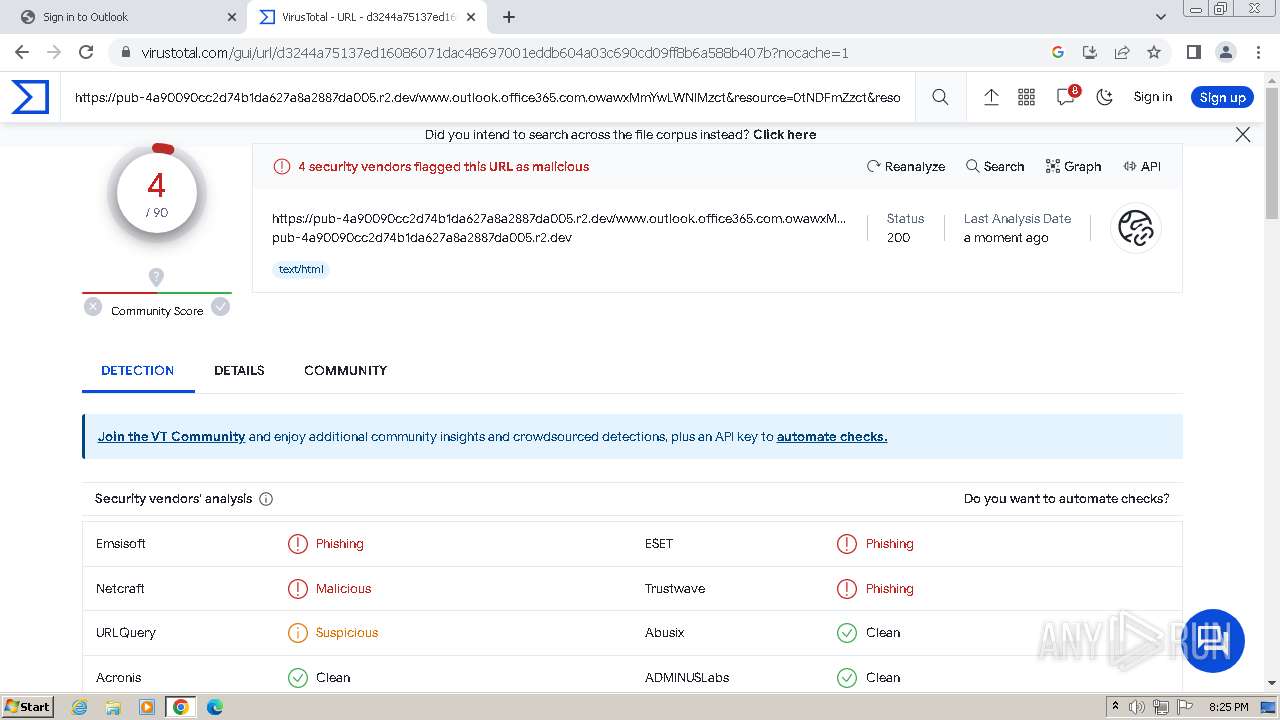Open the tab search dropdown chevron
Viewport: 1280px width, 720px height.
(1160, 17)
